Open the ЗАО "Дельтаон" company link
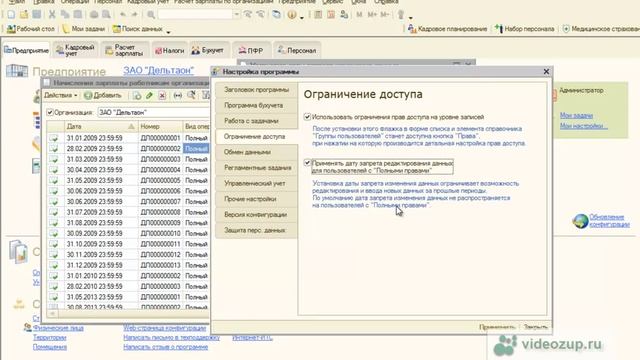Viewport: 640px width, 360px height. 158,70
